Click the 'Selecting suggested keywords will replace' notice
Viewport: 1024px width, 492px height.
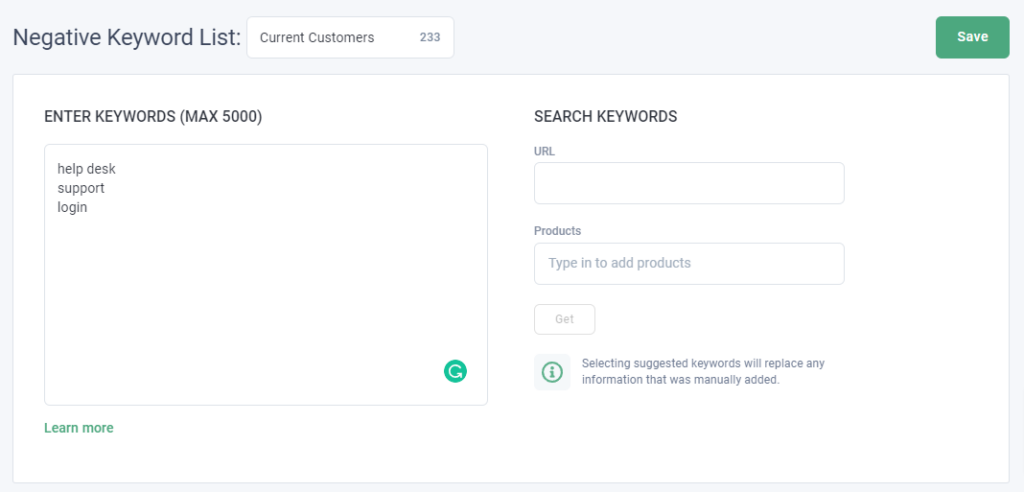point(703,371)
